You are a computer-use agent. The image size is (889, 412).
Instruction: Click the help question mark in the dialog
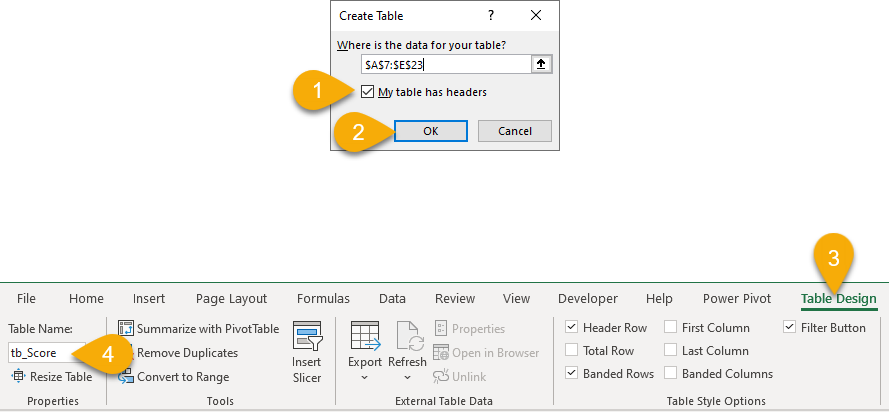[x=491, y=16]
